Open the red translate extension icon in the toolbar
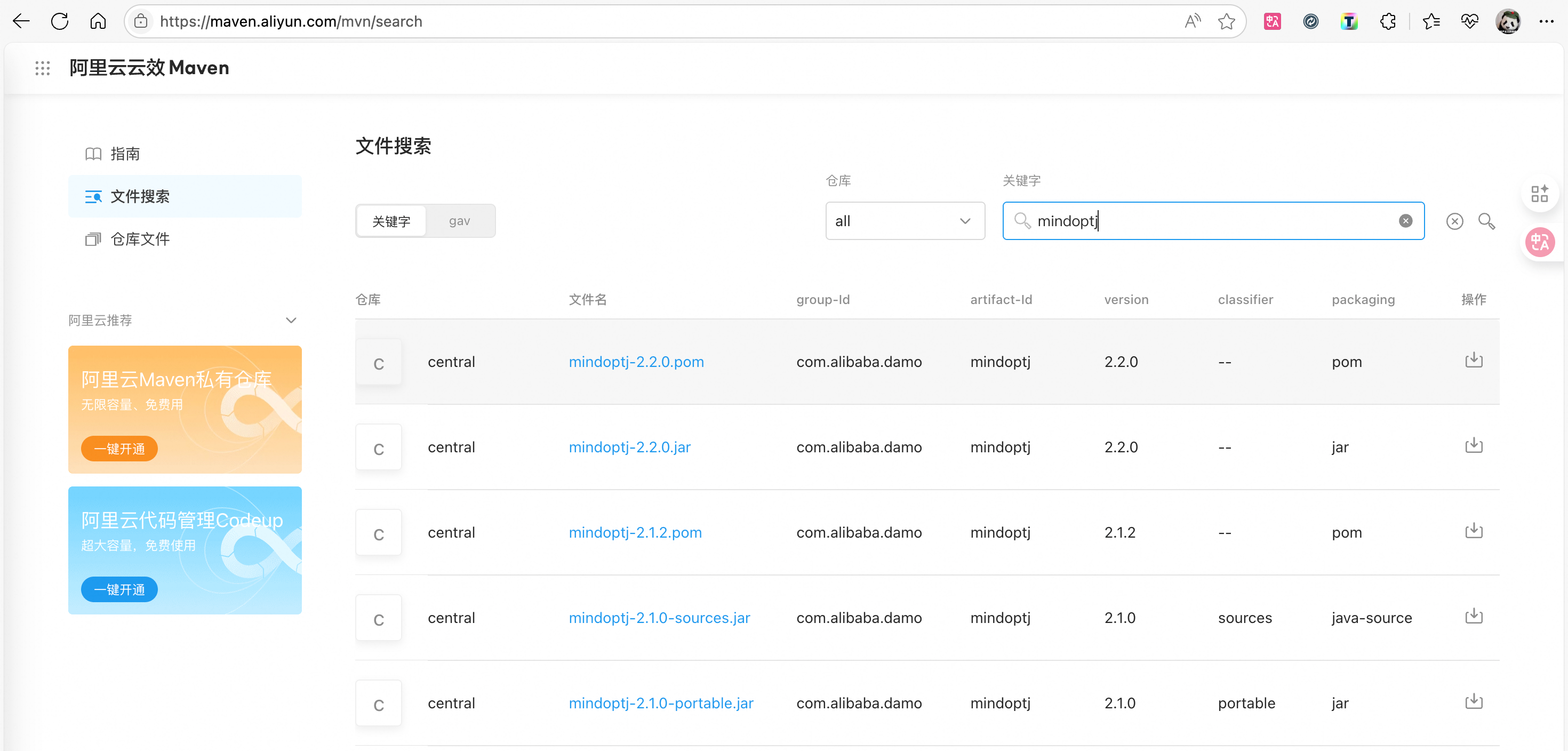The image size is (1568, 751). coord(1272,21)
